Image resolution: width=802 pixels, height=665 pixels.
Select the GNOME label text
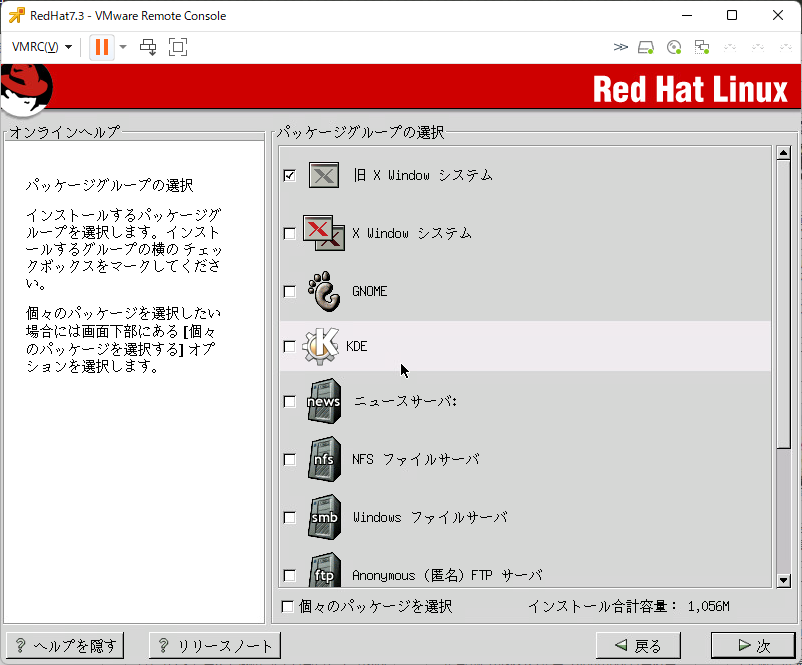(x=369, y=291)
